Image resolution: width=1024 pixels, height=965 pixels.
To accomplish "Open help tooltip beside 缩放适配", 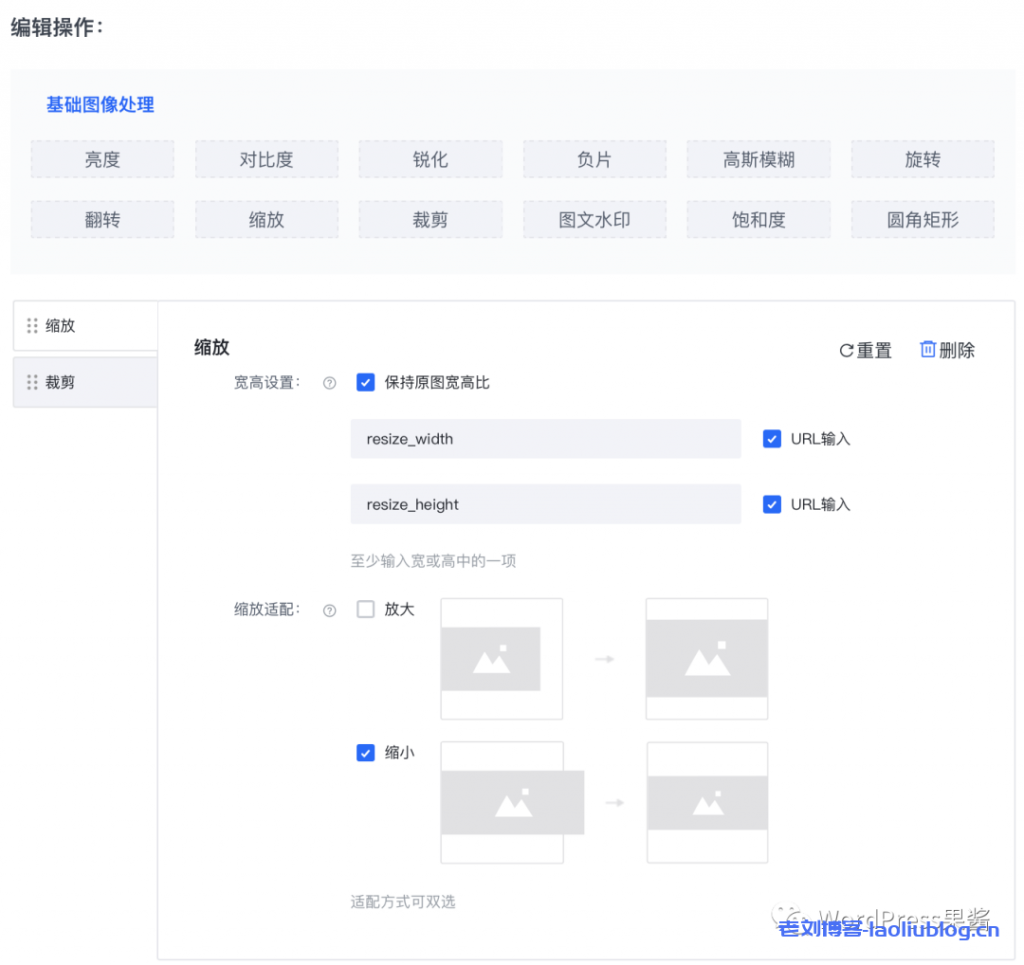I will (x=329, y=609).
